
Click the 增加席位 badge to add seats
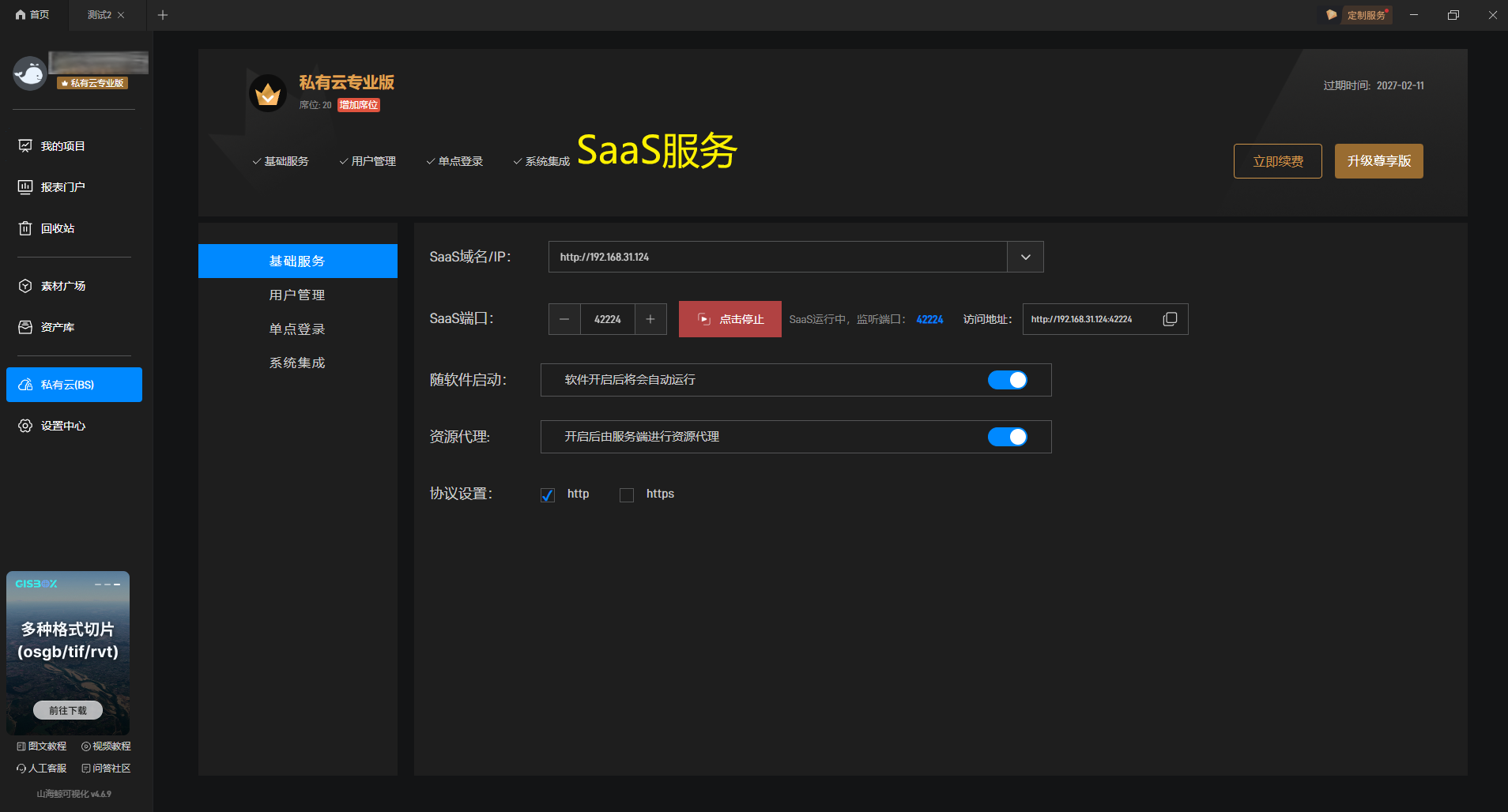(357, 104)
